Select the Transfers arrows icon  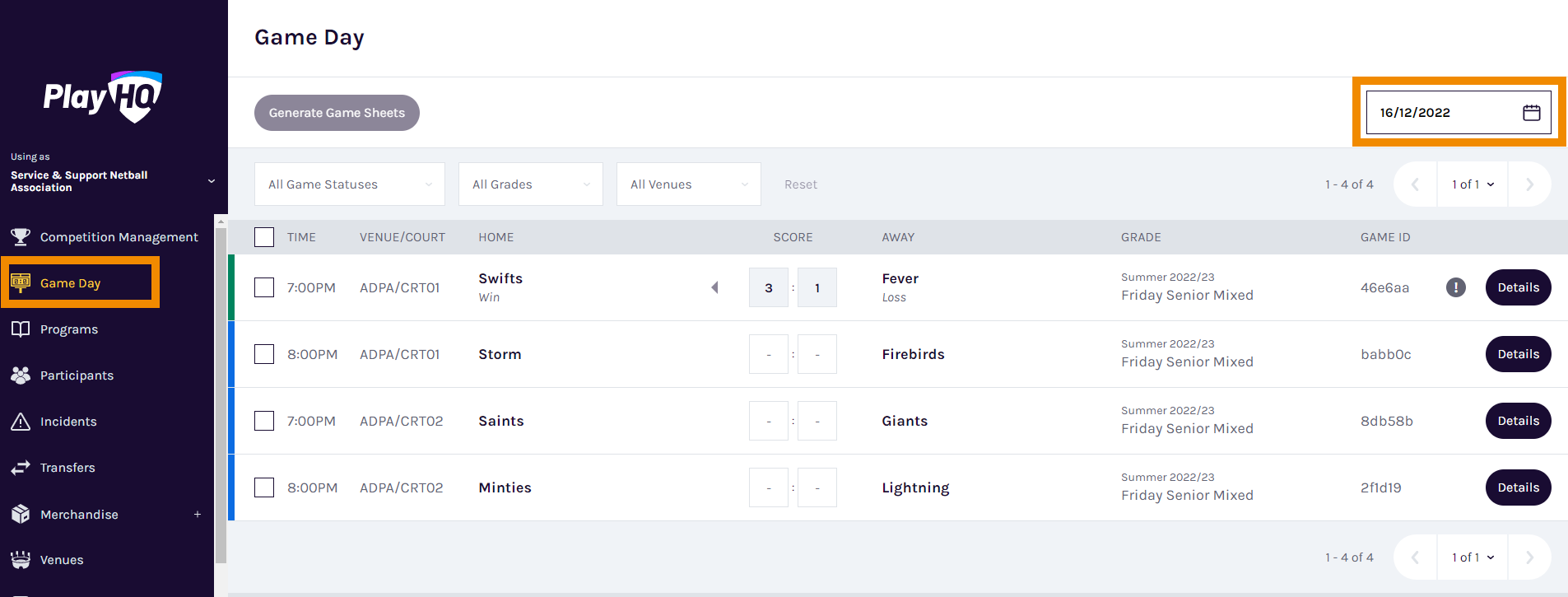point(21,467)
